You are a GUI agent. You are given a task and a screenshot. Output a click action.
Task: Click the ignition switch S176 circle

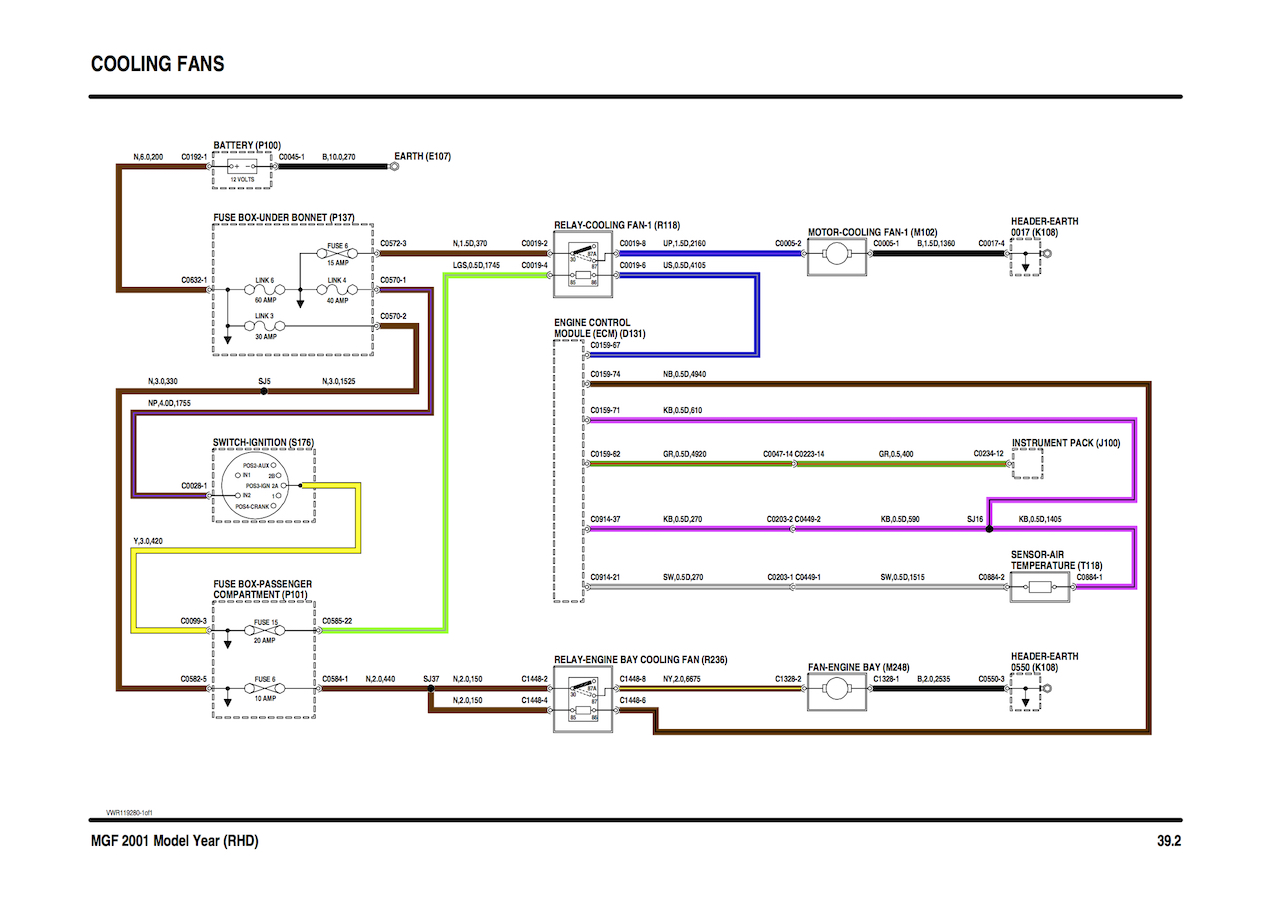click(263, 485)
